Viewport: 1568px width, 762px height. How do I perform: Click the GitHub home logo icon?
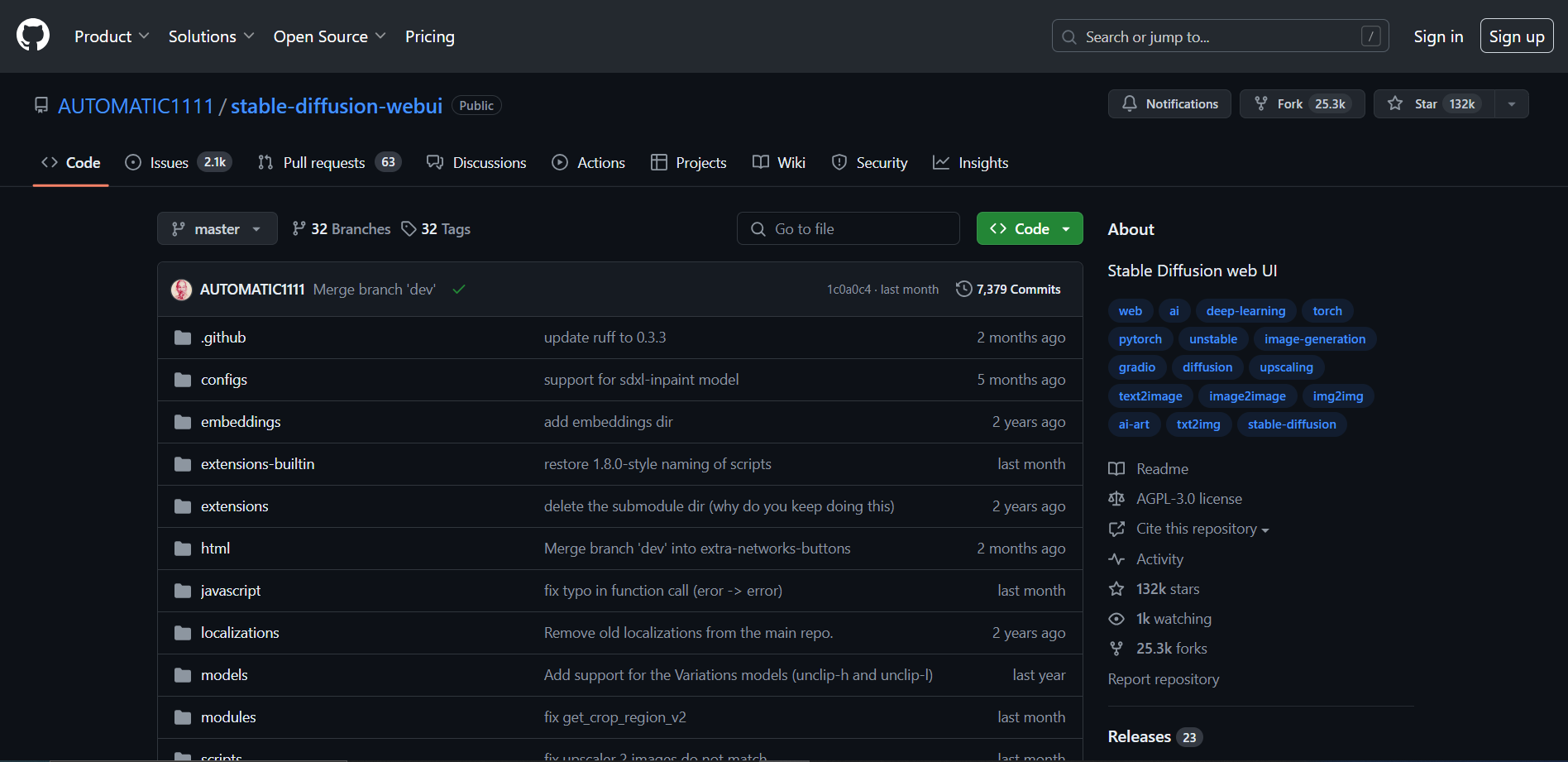[32, 36]
